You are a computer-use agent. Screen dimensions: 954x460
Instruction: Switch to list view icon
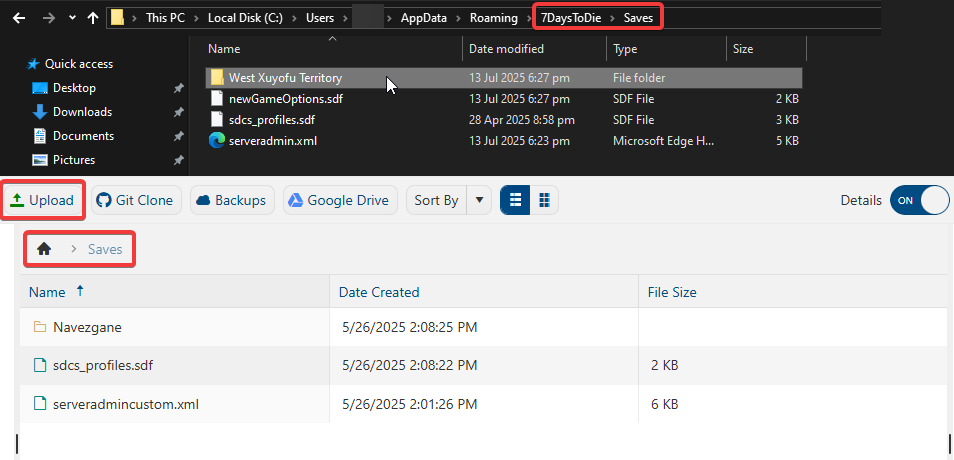tap(515, 200)
